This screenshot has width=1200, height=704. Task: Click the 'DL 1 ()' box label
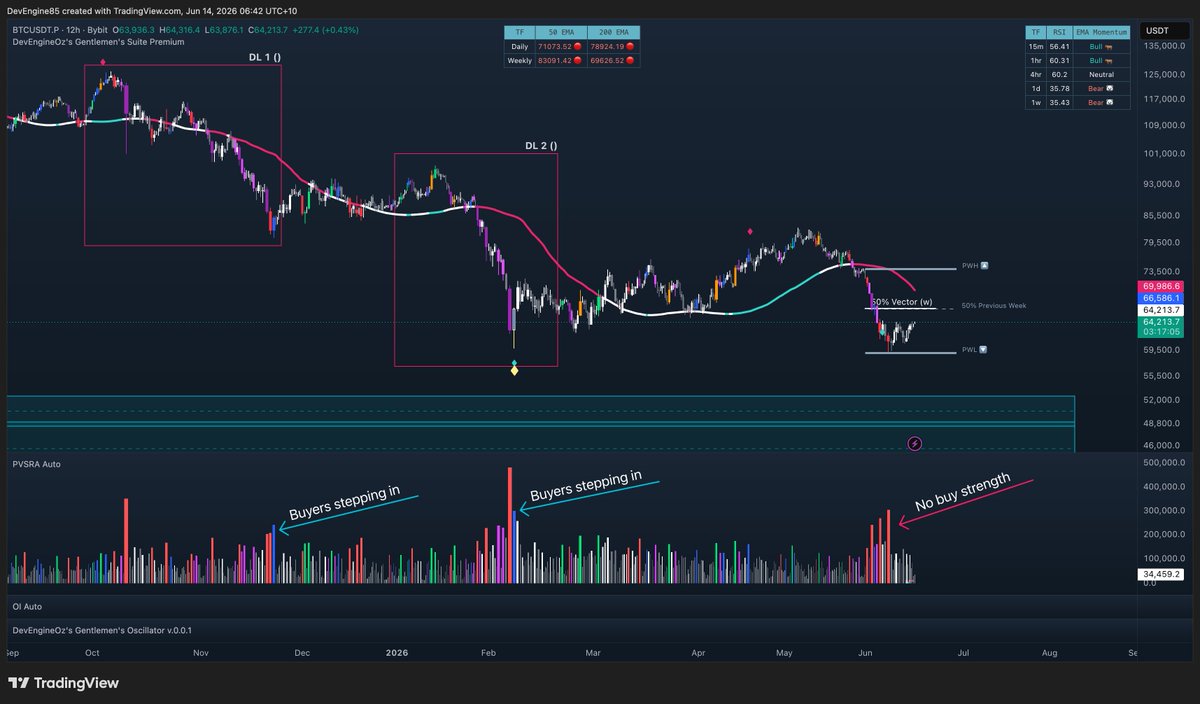[264, 58]
